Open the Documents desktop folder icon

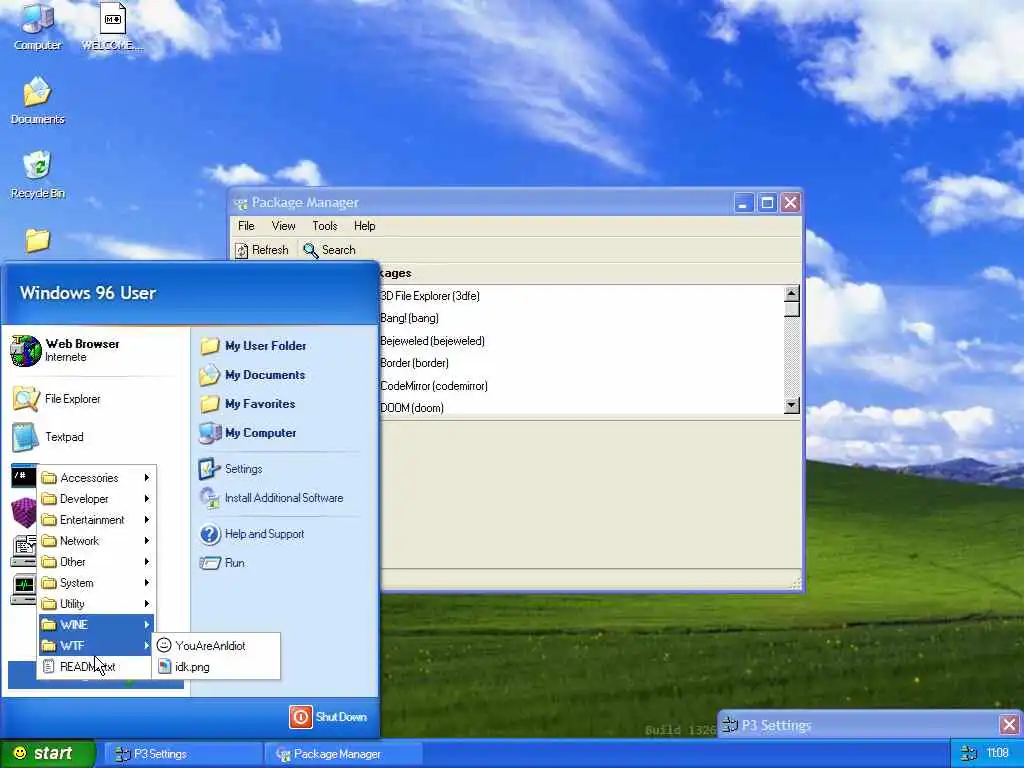coord(37,100)
